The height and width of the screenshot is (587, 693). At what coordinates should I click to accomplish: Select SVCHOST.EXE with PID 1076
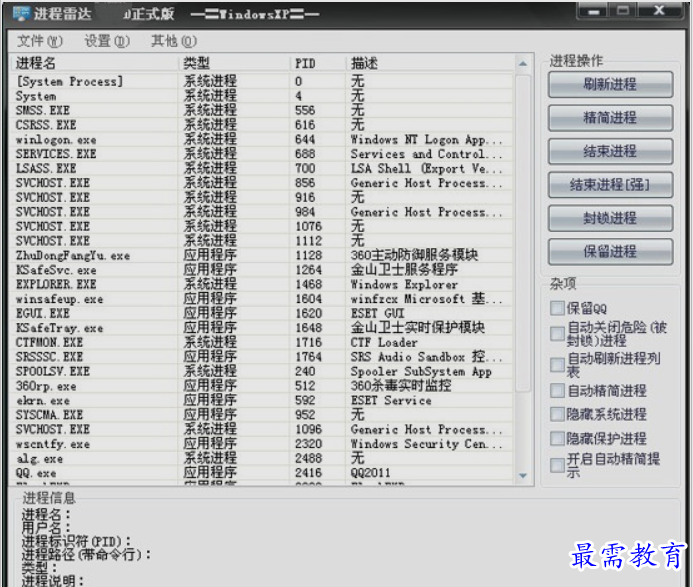coord(262,226)
